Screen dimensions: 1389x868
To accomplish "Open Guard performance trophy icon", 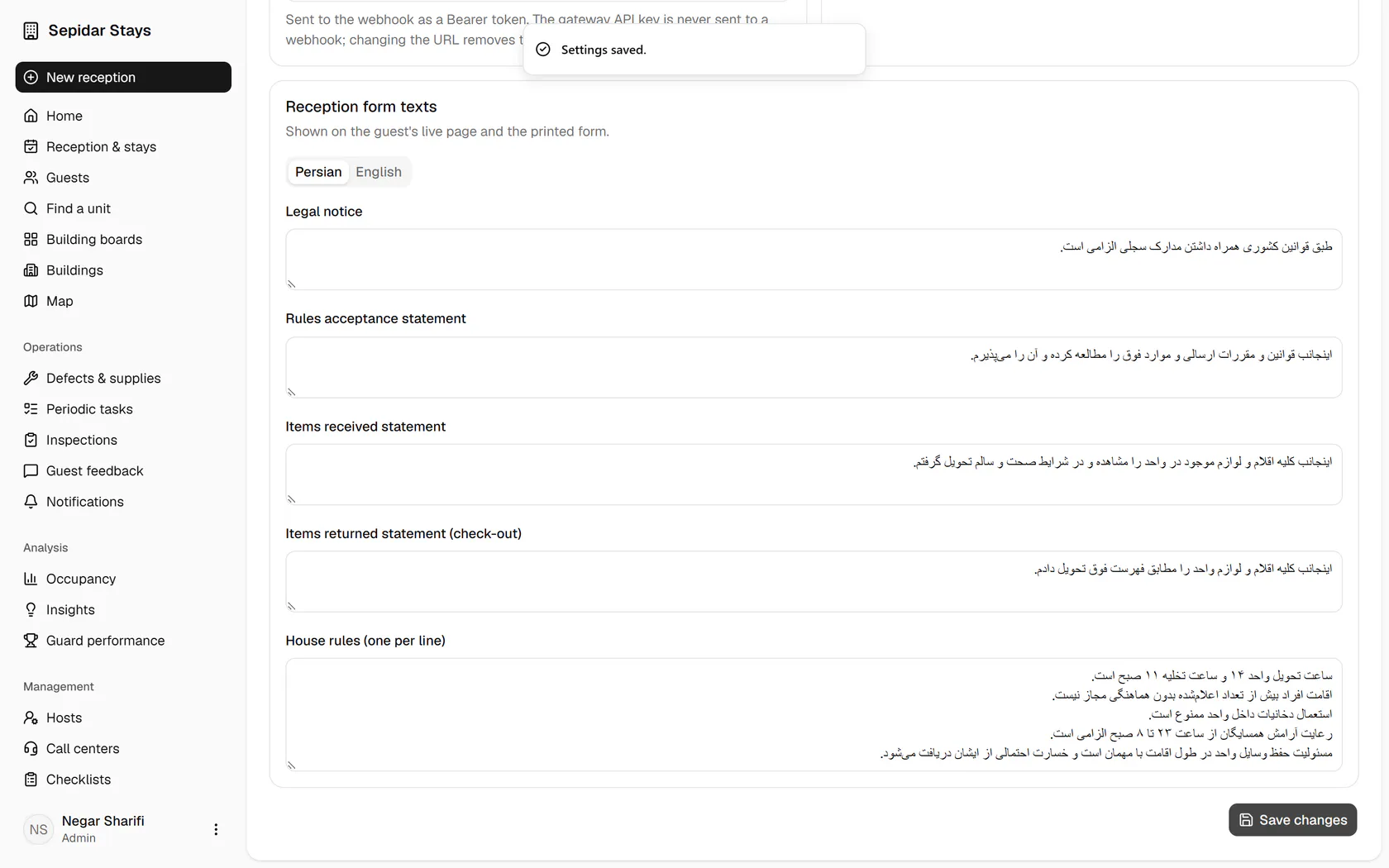I will tap(31, 641).
